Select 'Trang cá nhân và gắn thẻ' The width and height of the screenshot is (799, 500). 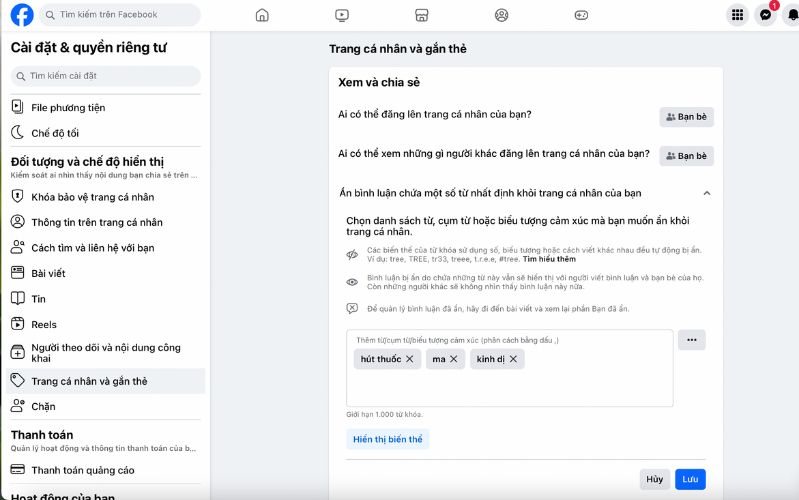pos(105,381)
